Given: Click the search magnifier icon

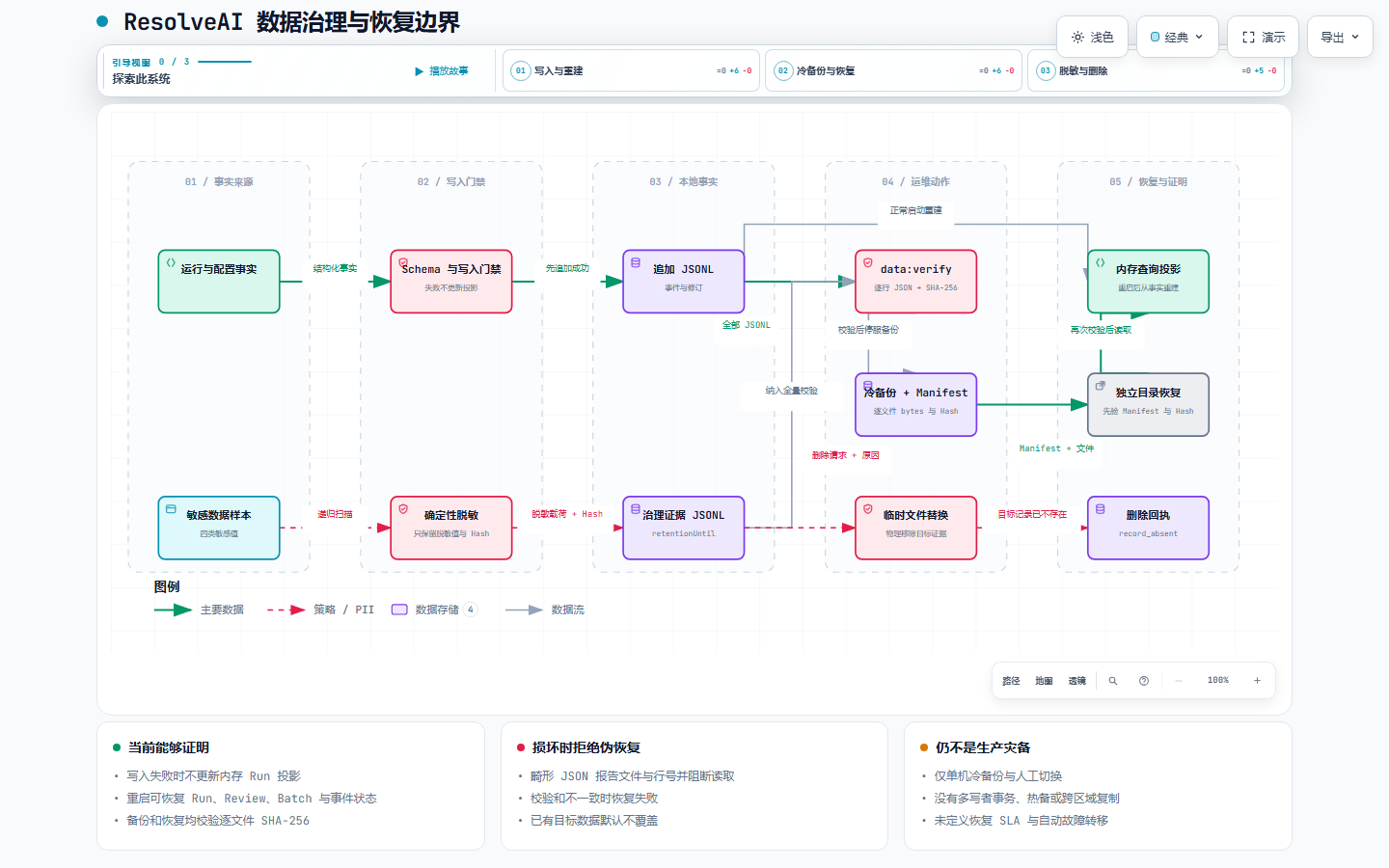Looking at the screenshot, I should coord(1112,681).
